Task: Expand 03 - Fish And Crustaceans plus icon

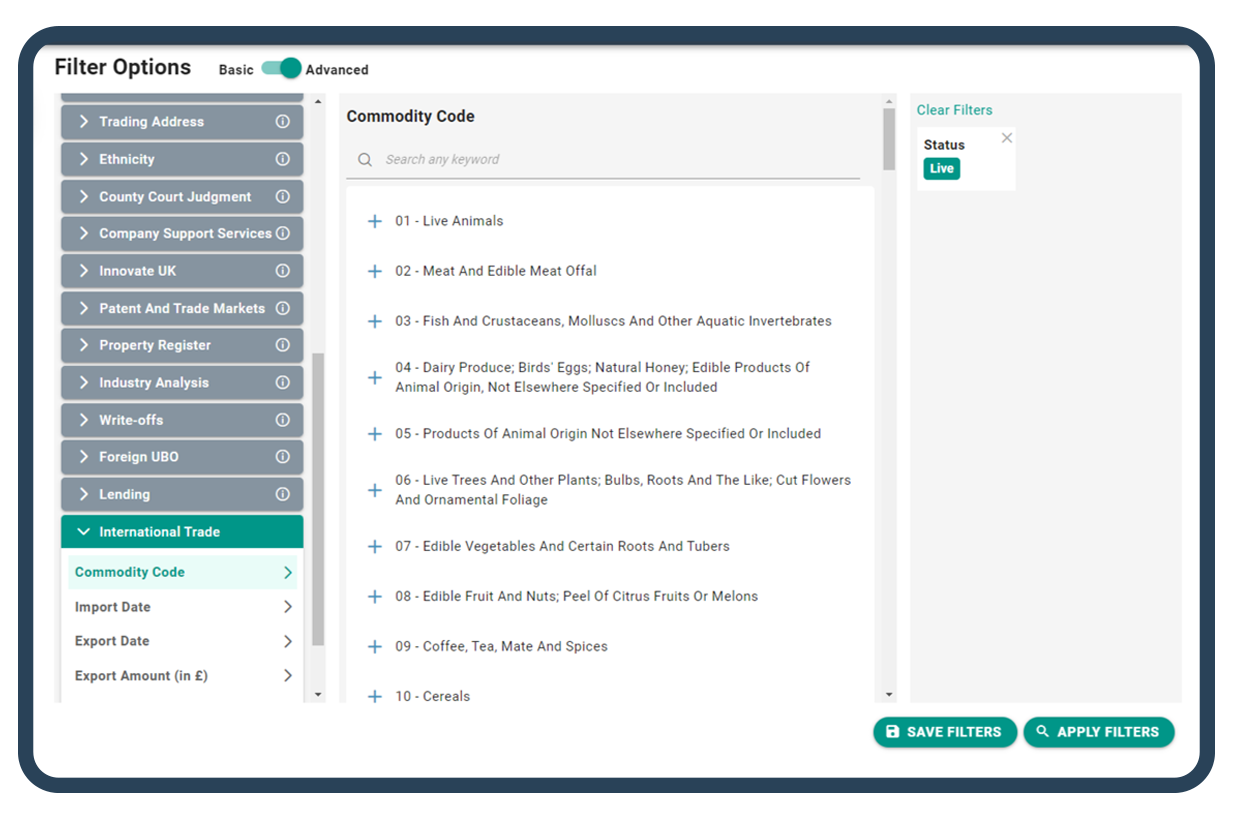Action: coord(375,321)
